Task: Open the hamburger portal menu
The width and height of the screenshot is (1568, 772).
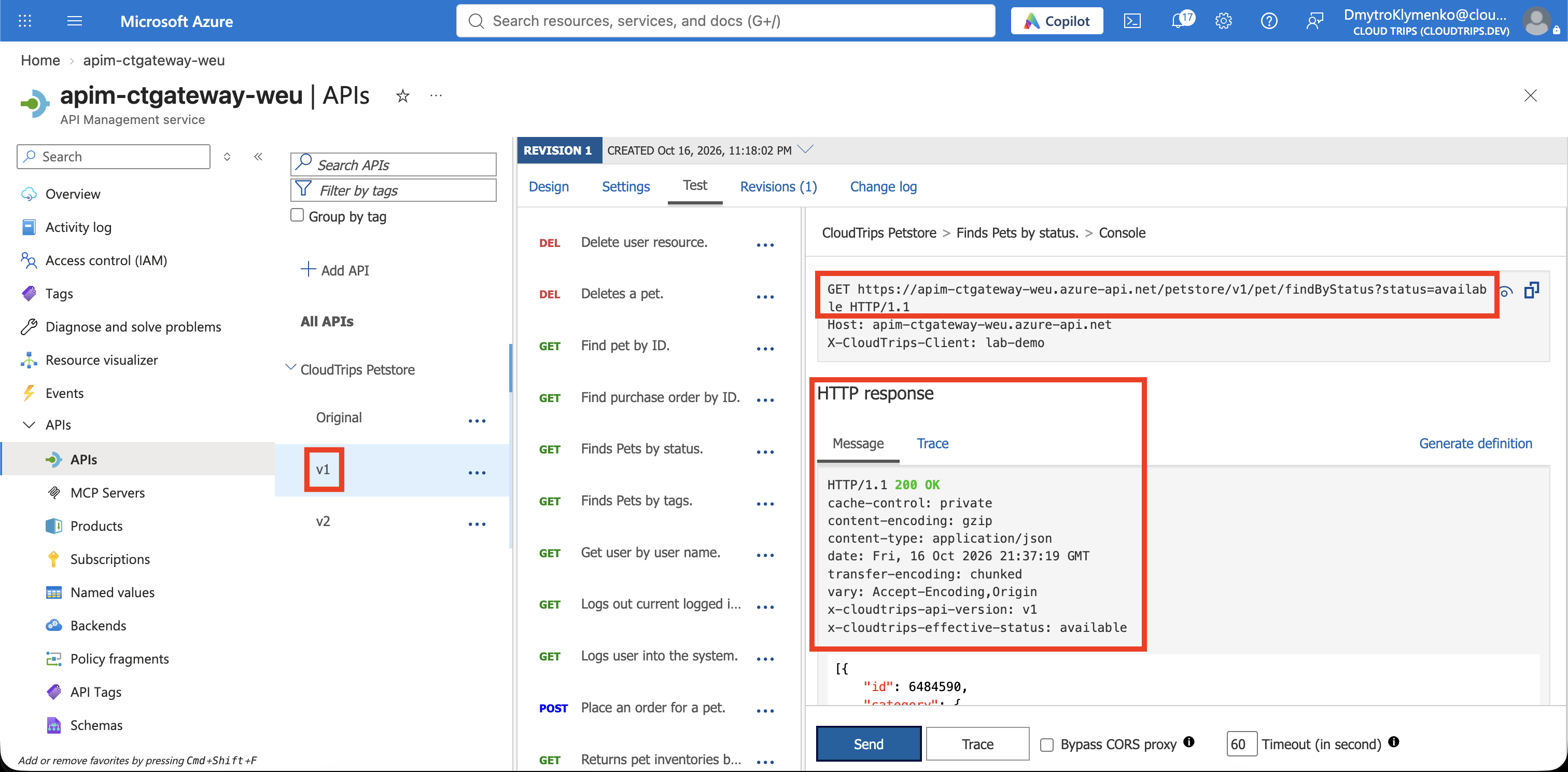Action: pos(75,21)
